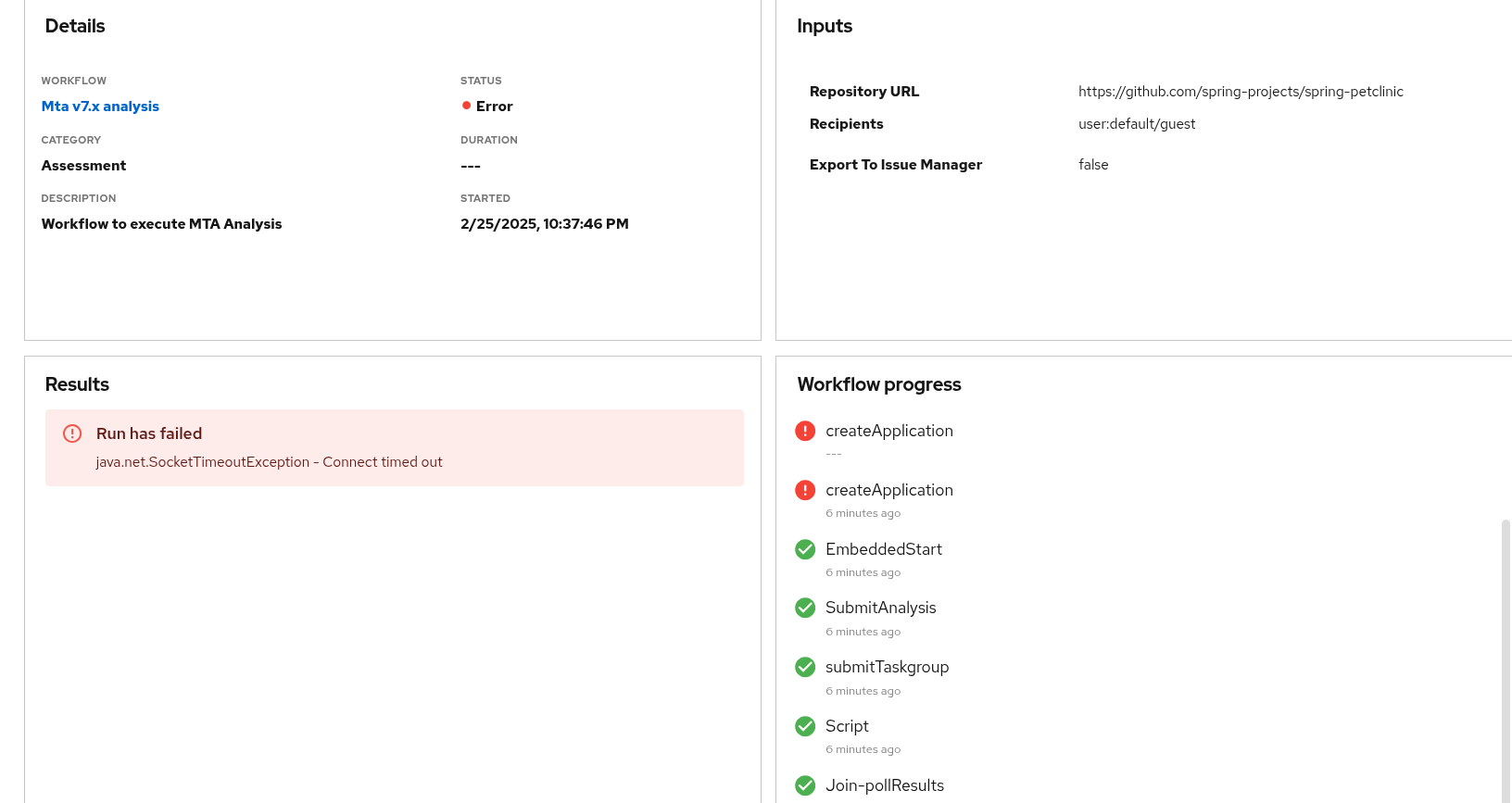Click red status dot beside Error
Viewport: 1512px width, 803px height.
click(467, 106)
